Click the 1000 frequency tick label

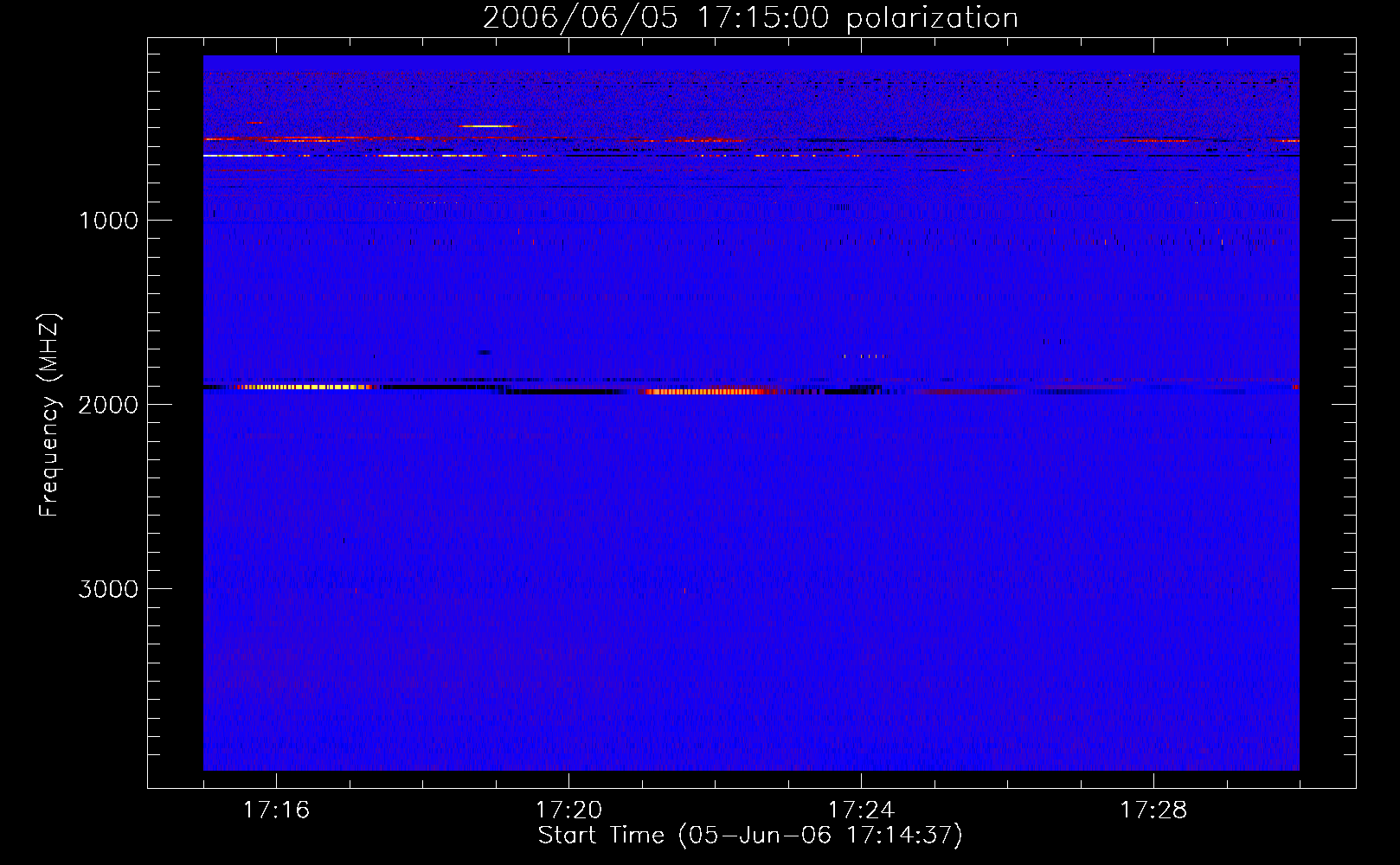[108, 221]
